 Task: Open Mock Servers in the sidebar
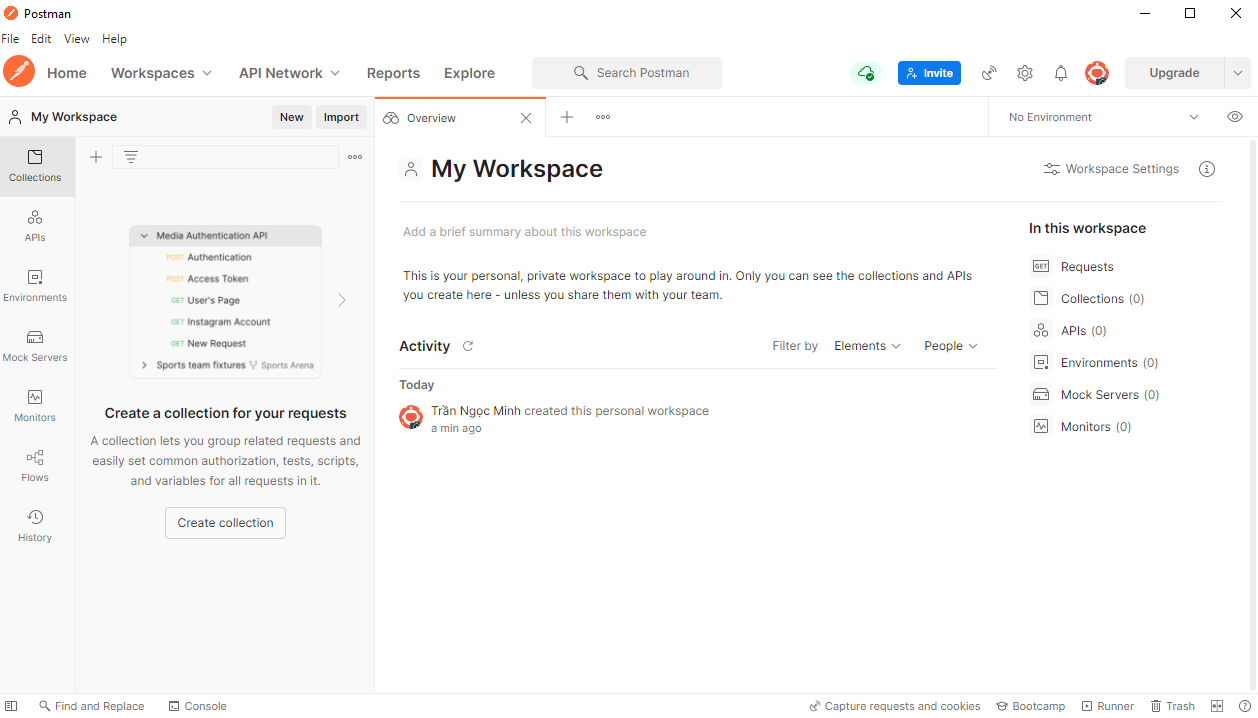(35, 347)
